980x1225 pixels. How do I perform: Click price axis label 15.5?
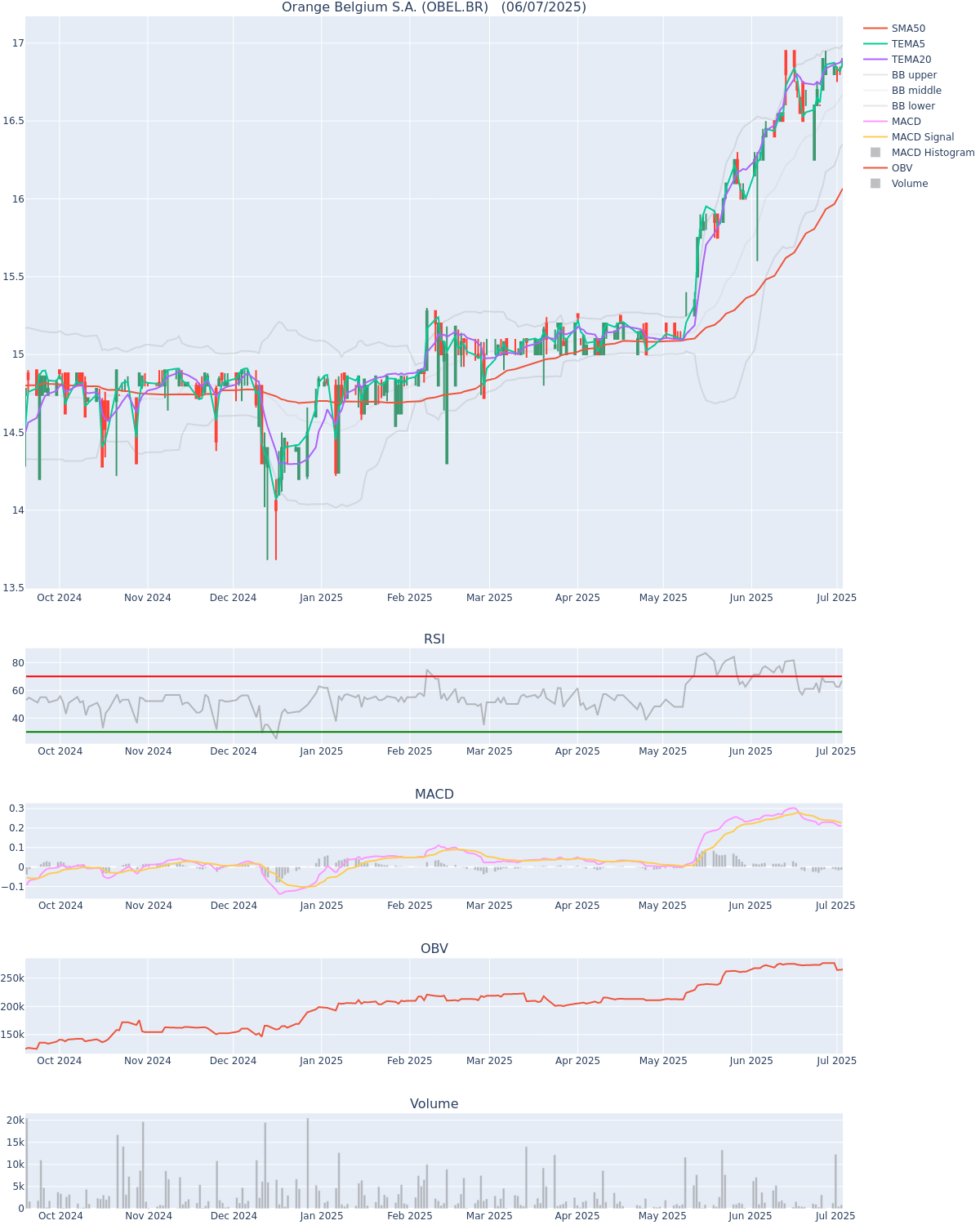(14, 277)
